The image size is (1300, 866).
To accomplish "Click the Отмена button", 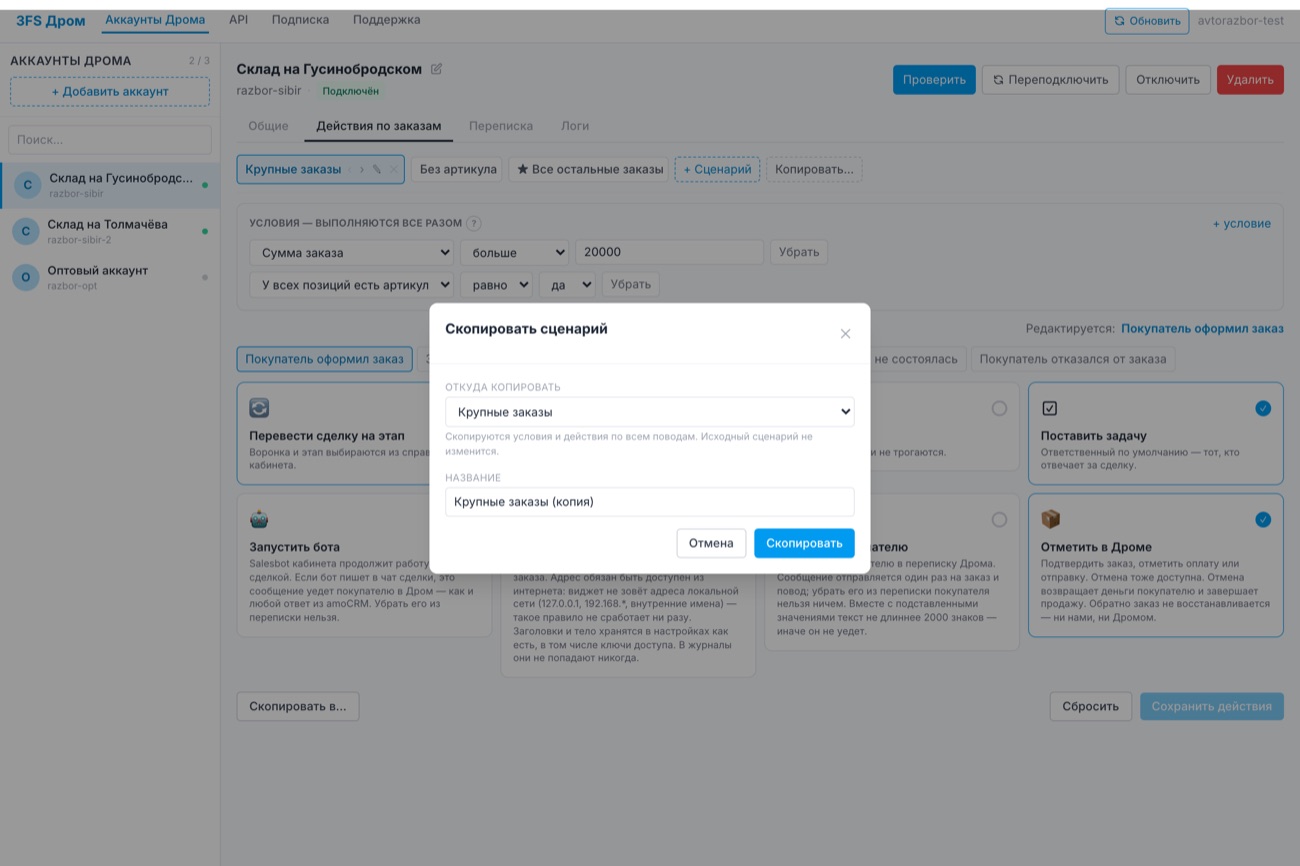I will coord(711,543).
